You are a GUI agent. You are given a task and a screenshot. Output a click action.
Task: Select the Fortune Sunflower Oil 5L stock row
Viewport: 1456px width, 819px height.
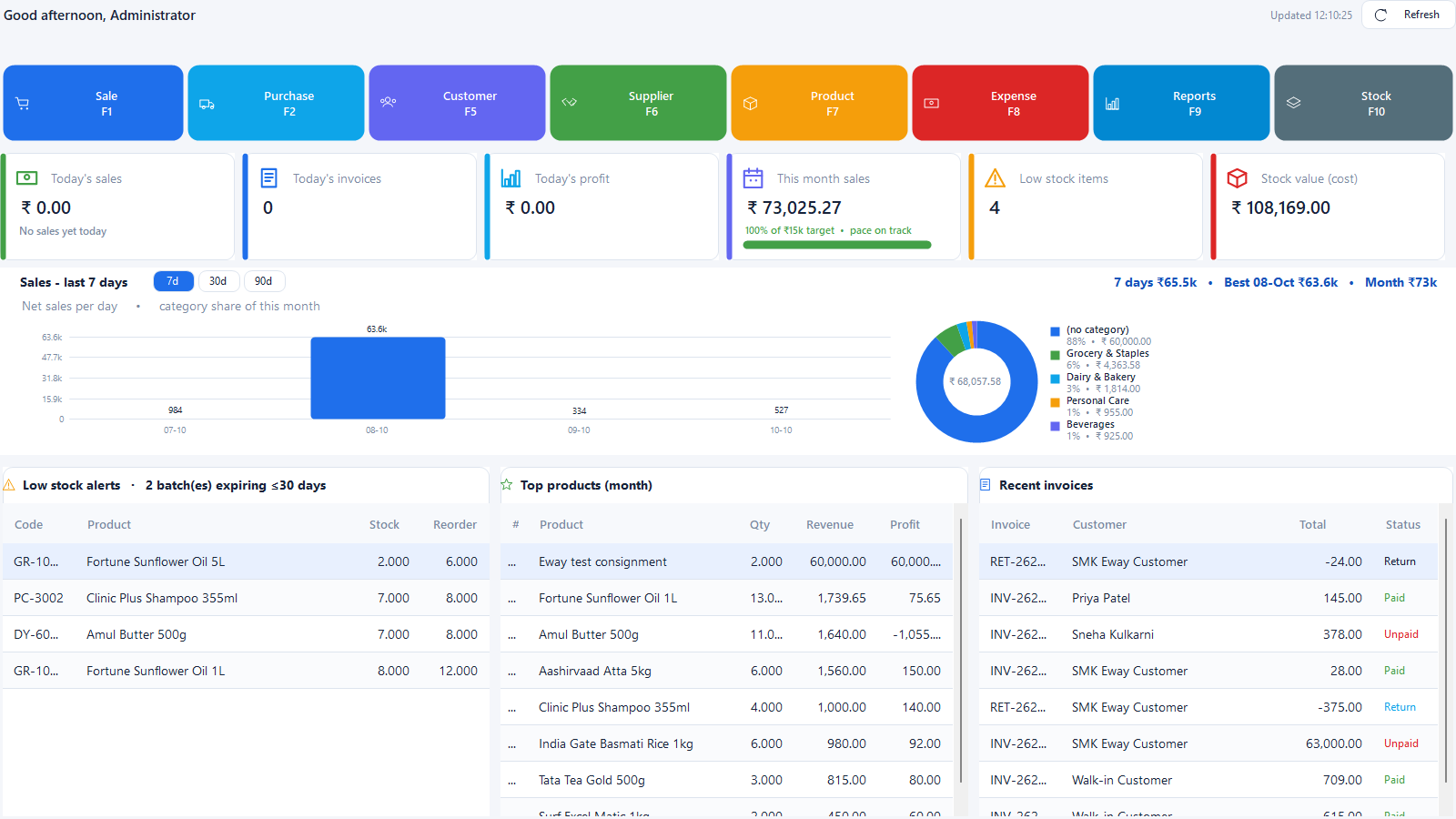[x=246, y=561]
